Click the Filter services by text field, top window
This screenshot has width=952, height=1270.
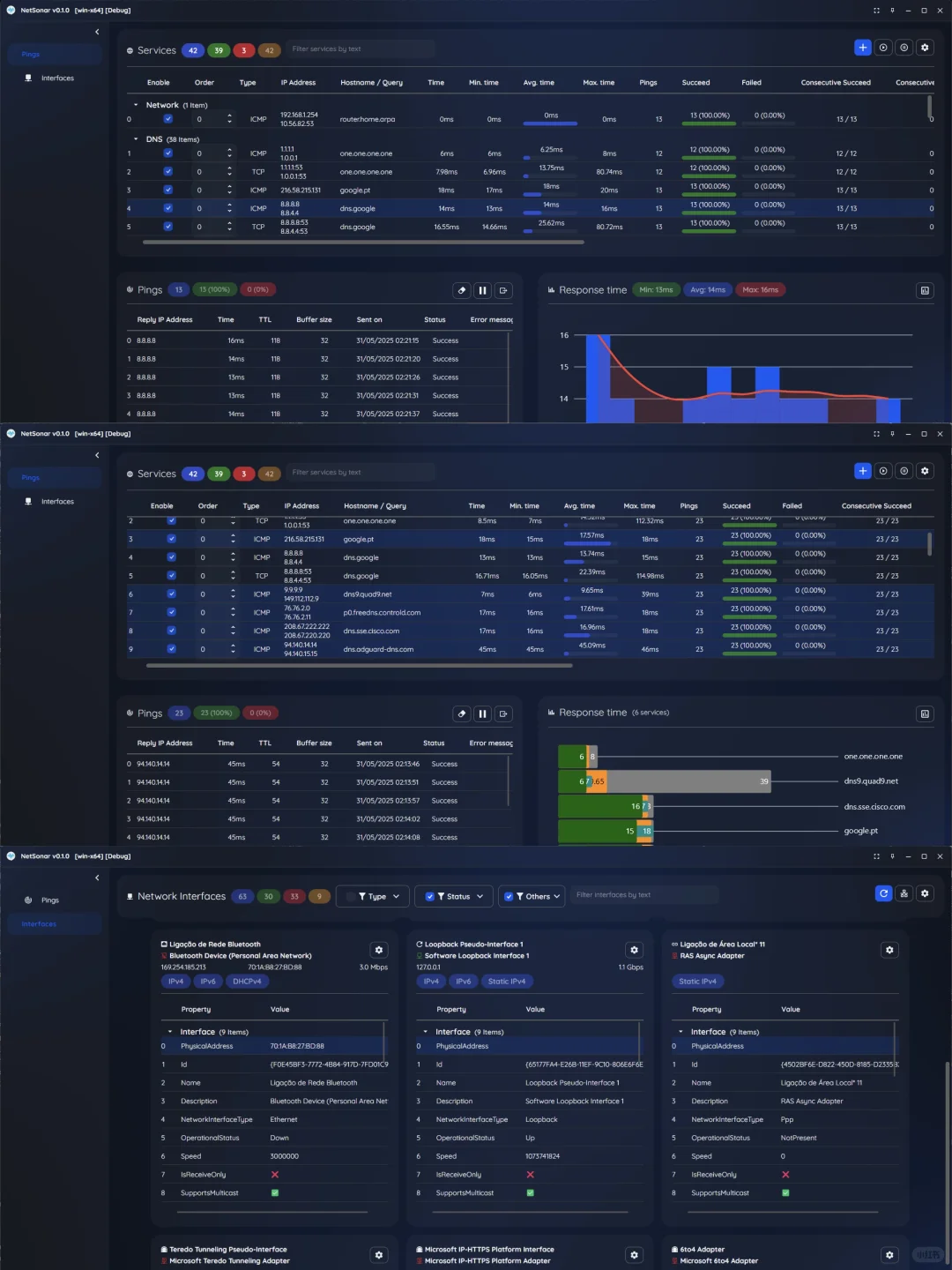tap(360, 49)
